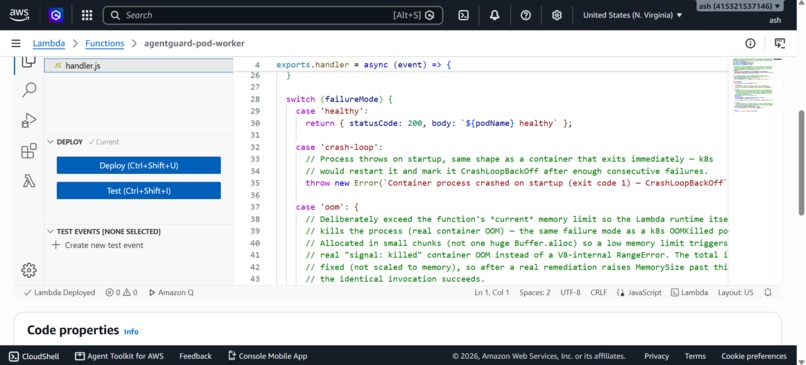806x365 pixels.
Task: Open CloudShell in the footer
Action: tap(34, 356)
